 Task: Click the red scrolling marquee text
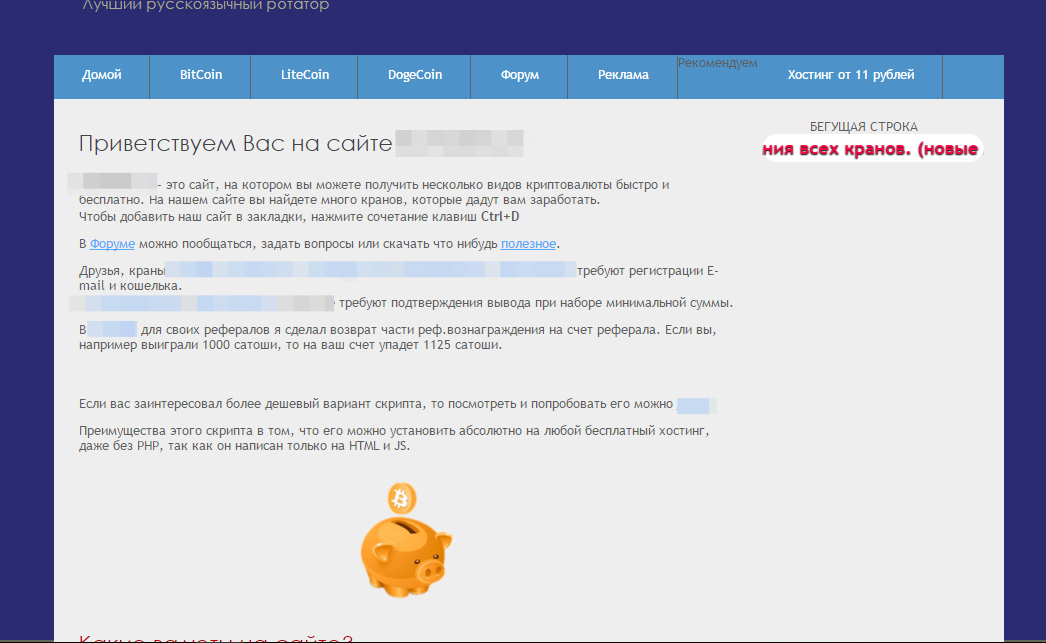tap(873, 149)
